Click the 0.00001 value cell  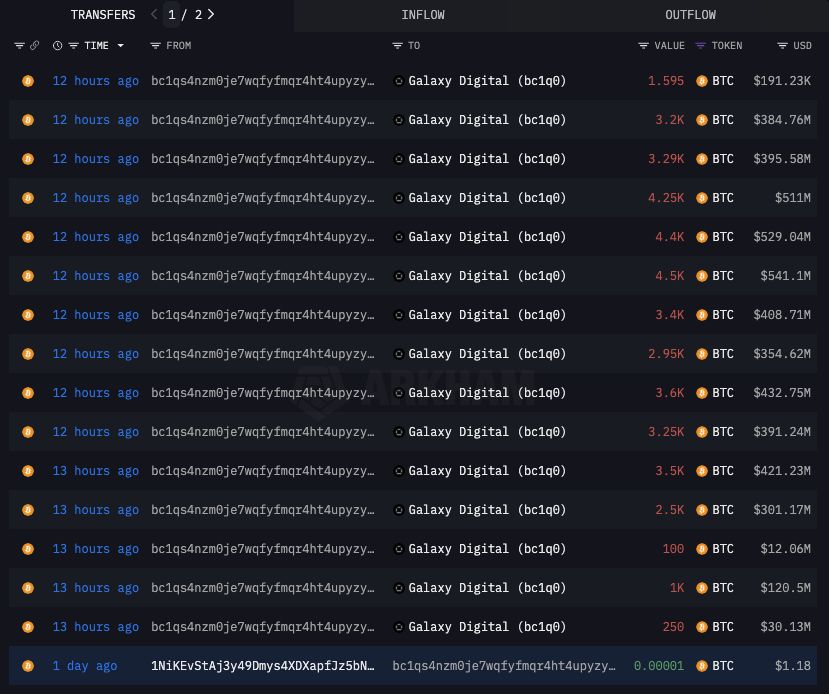(x=659, y=666)
